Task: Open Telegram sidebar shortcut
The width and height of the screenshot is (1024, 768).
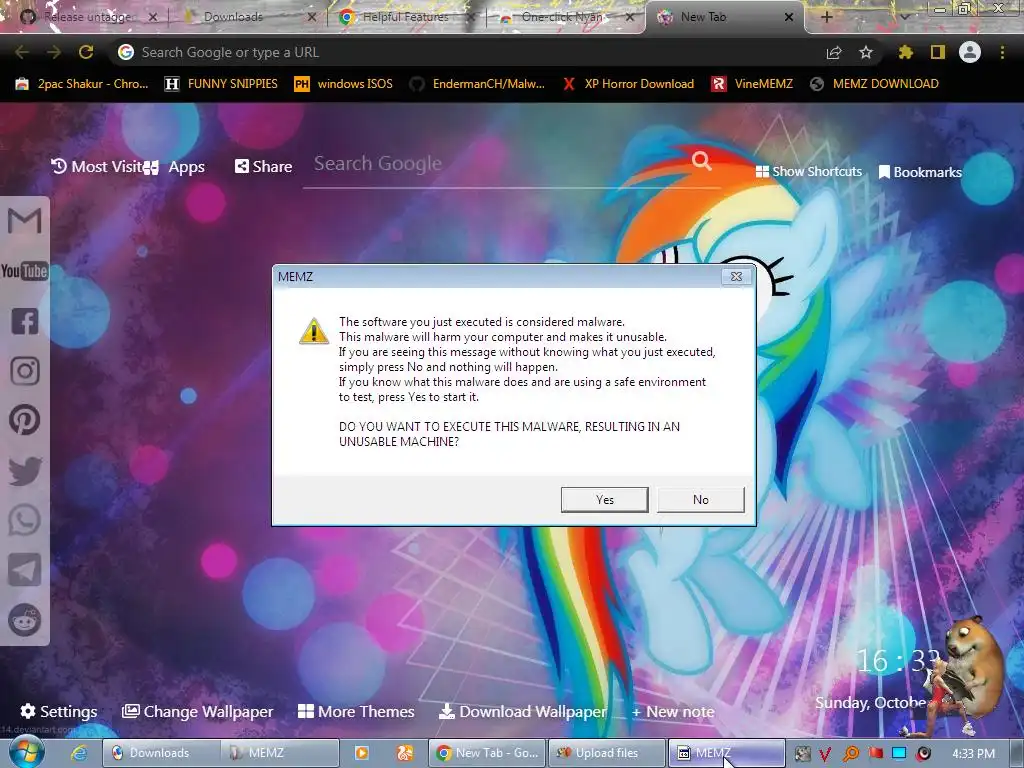Action: point(25,569)
